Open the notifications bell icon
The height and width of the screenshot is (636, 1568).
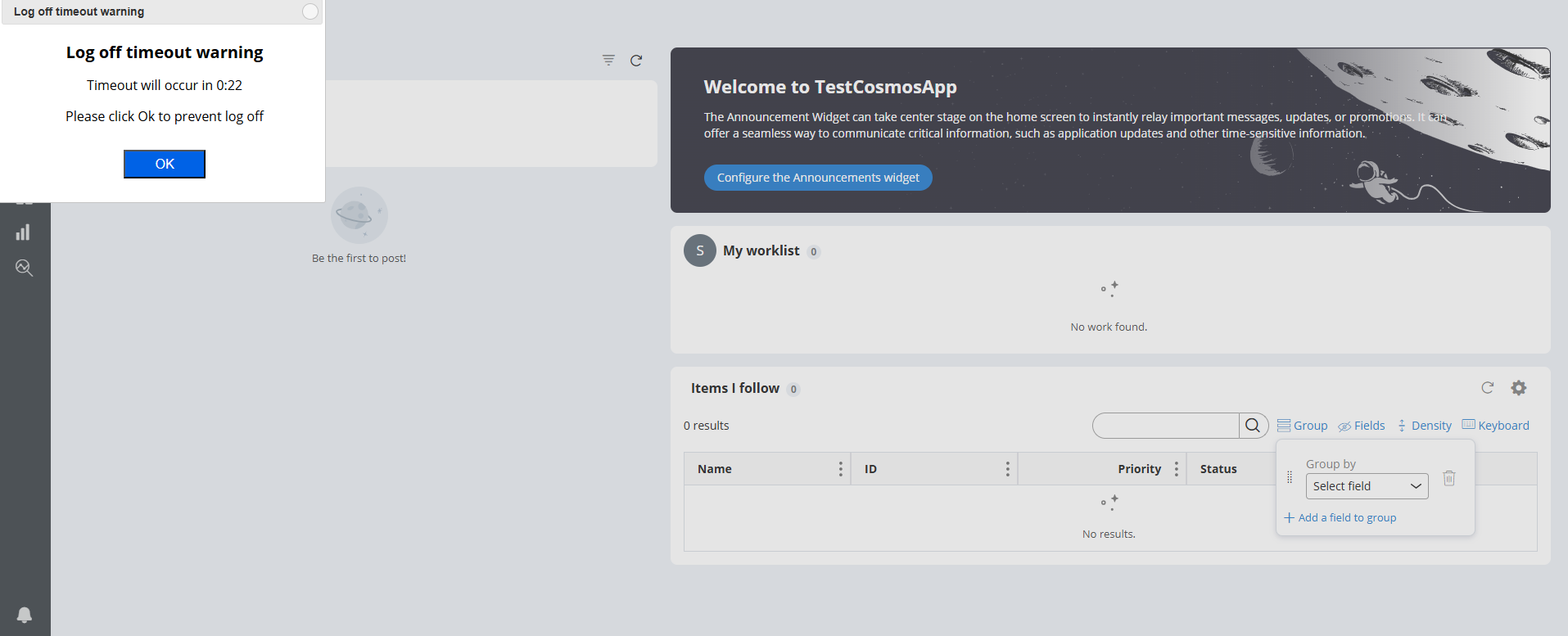pos(25,615)
